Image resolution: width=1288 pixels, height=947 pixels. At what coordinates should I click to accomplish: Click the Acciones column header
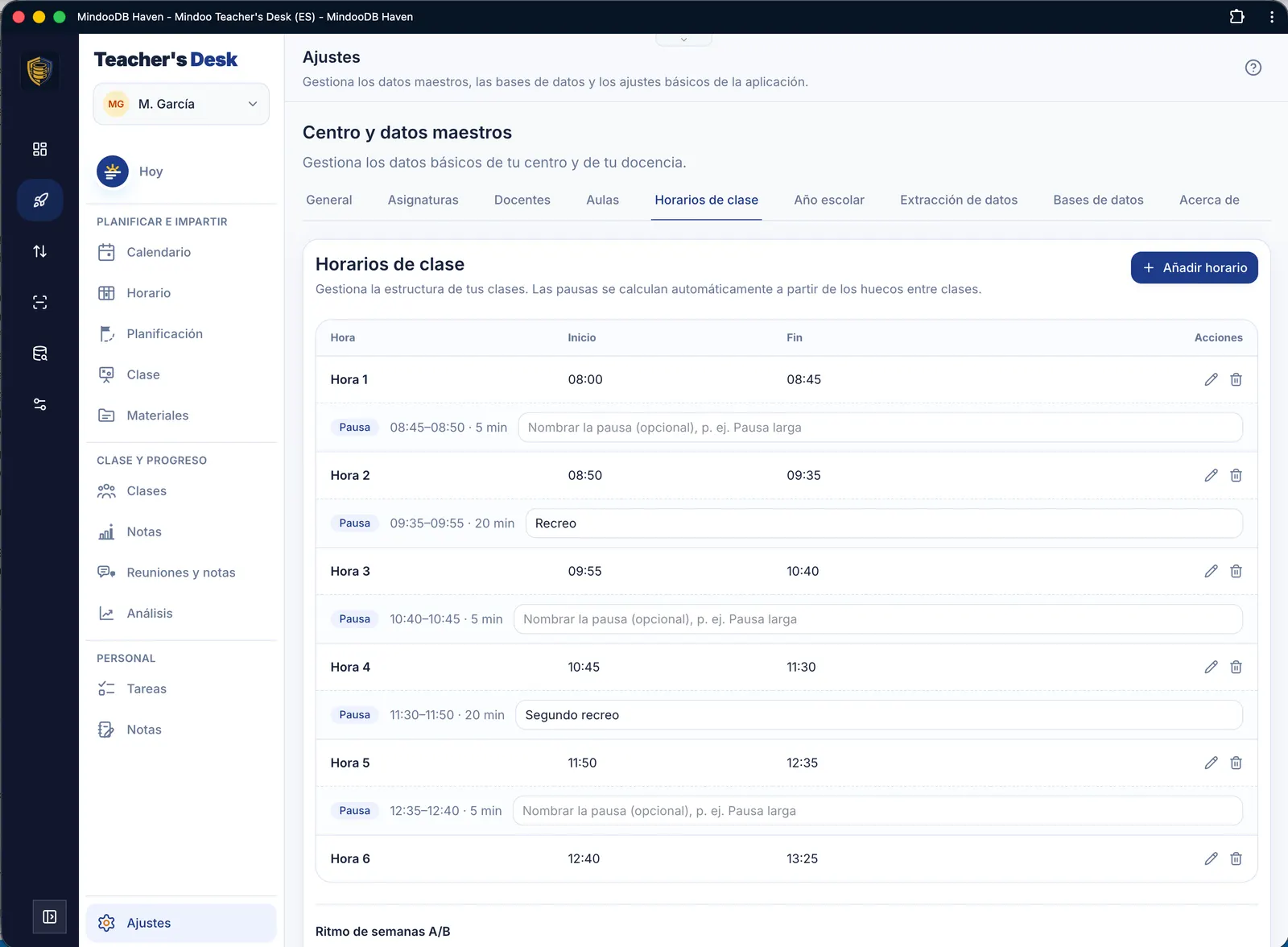point(1218,337)
